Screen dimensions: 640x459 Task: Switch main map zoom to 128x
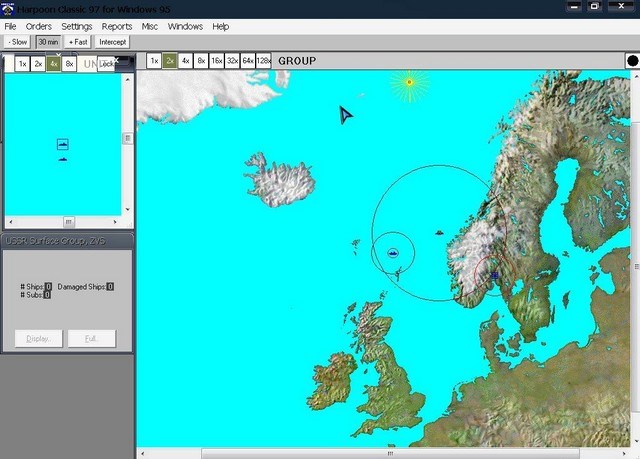coord(263,61)
